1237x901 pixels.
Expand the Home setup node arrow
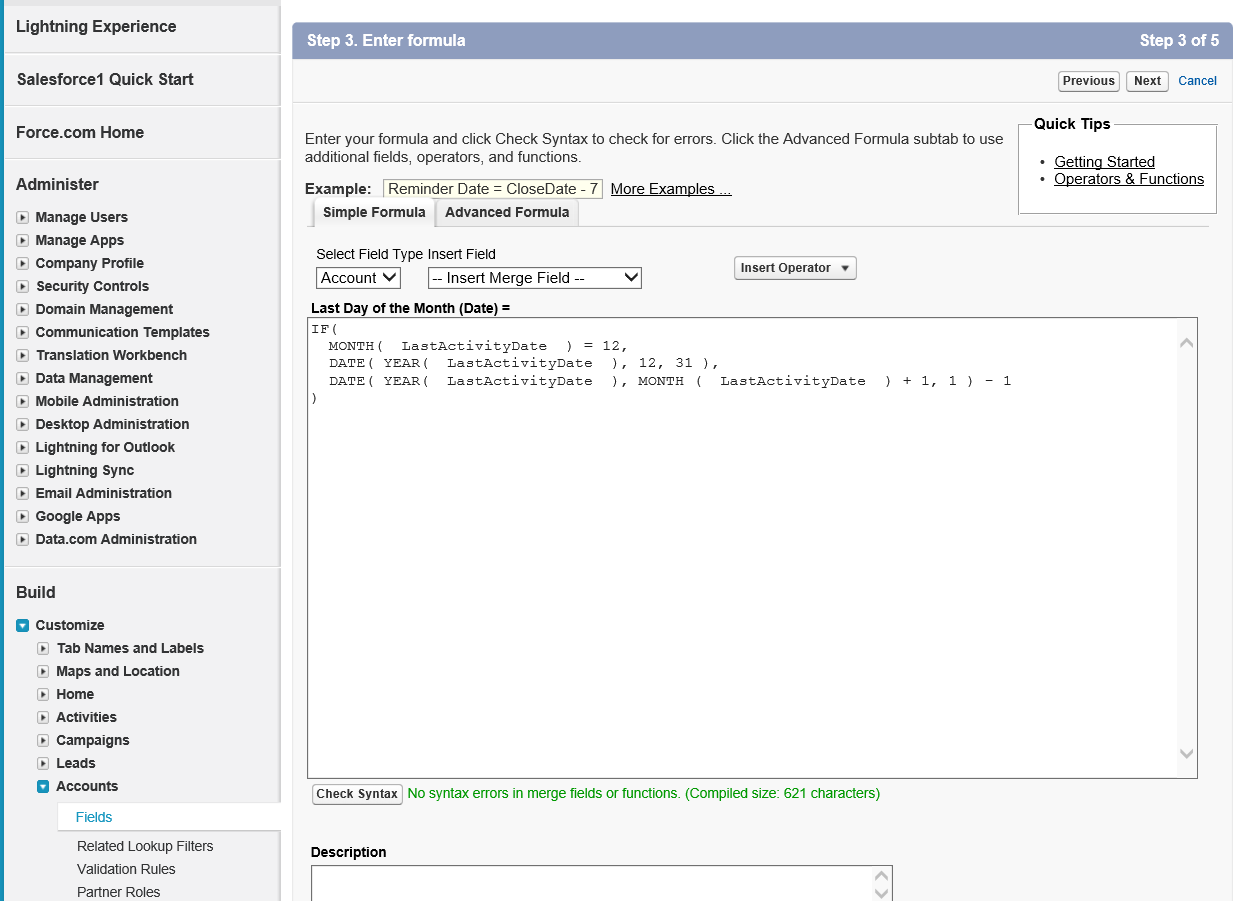pos(43,694)
